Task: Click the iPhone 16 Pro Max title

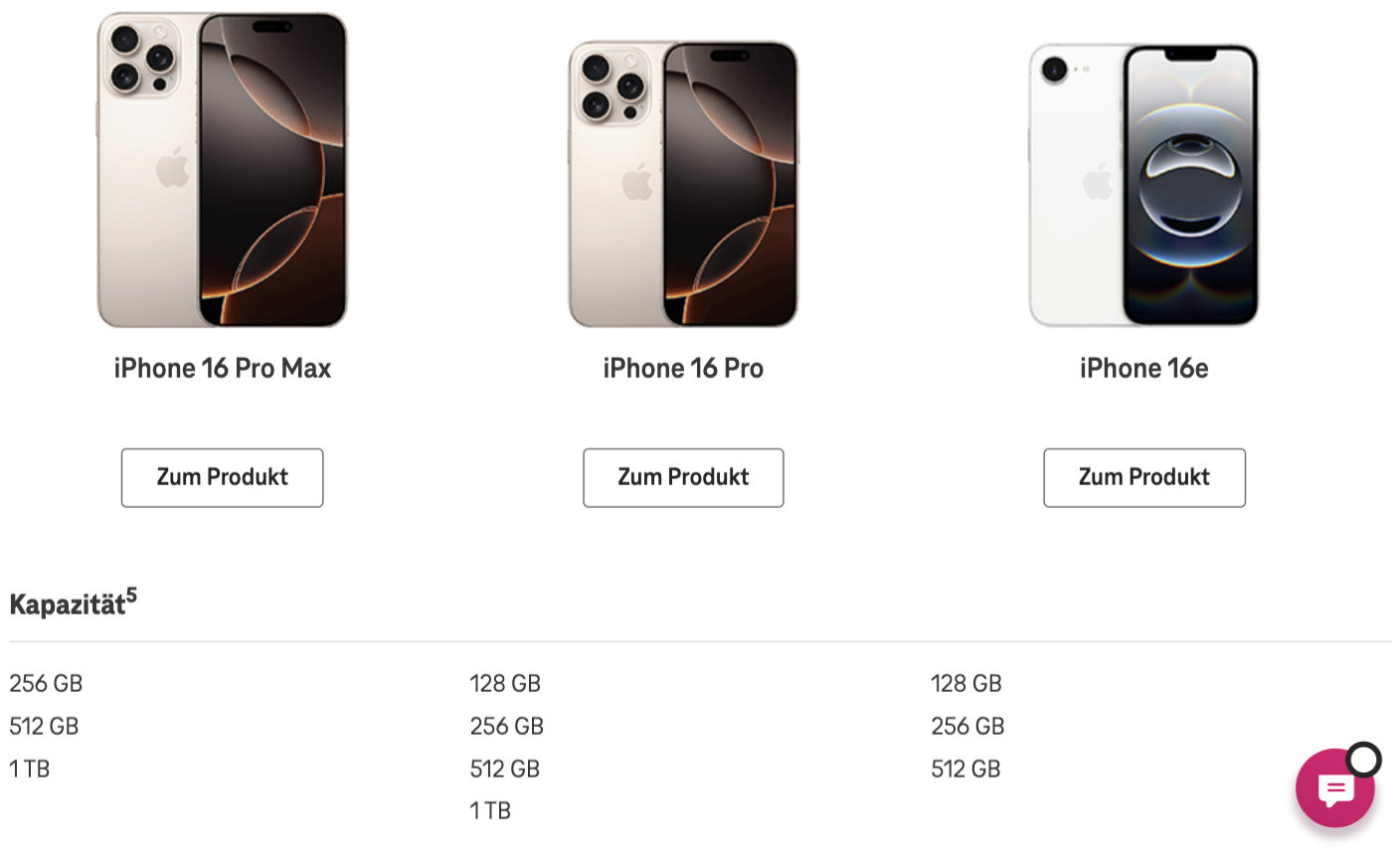Action: tap(223, 369)
